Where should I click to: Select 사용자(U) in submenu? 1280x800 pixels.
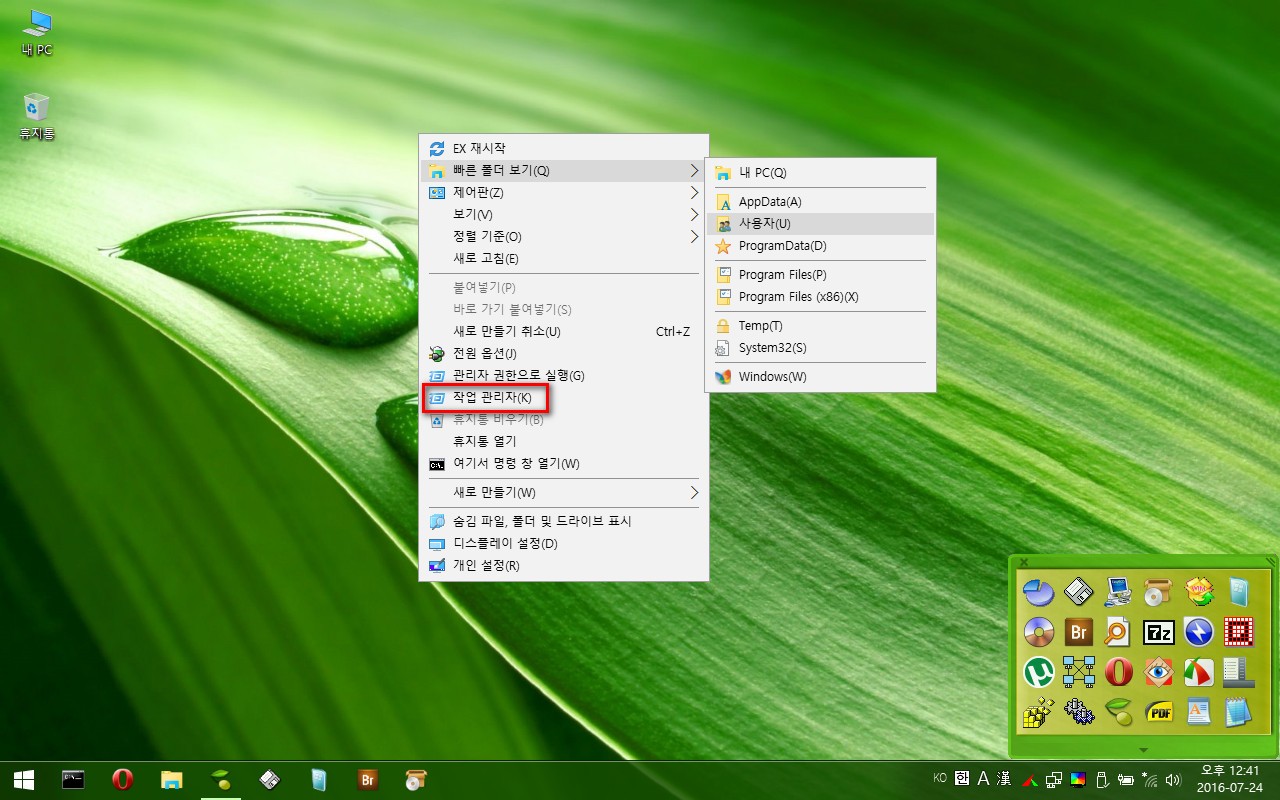point(820,223)
